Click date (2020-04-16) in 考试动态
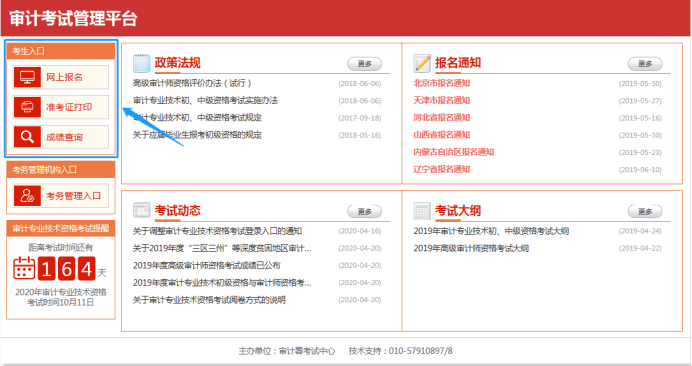This screenshot has width=692, height=366. coord(360,231)
